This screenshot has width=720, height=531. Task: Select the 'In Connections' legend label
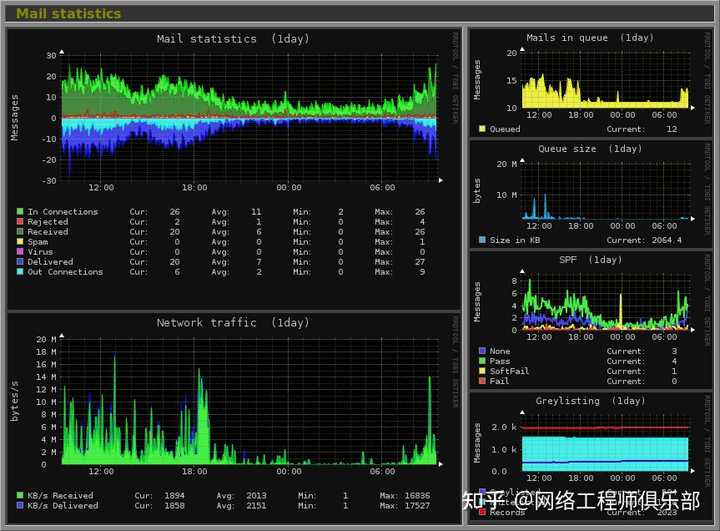point(63,212)
